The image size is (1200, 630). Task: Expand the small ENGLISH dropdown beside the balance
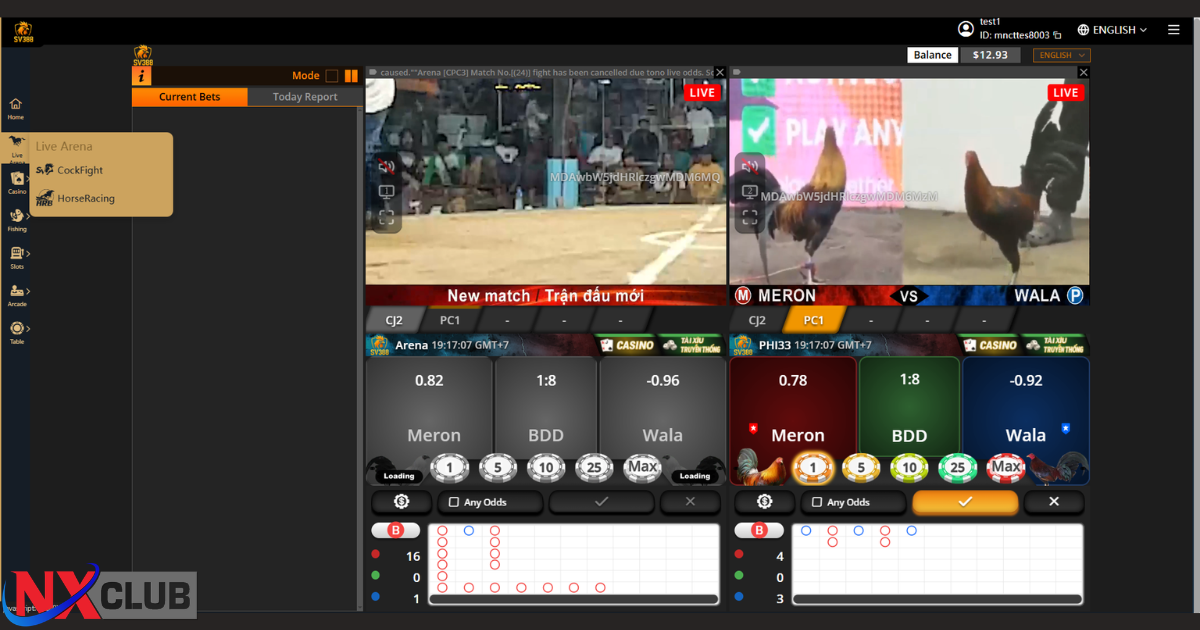click(x=1061, y=55)
